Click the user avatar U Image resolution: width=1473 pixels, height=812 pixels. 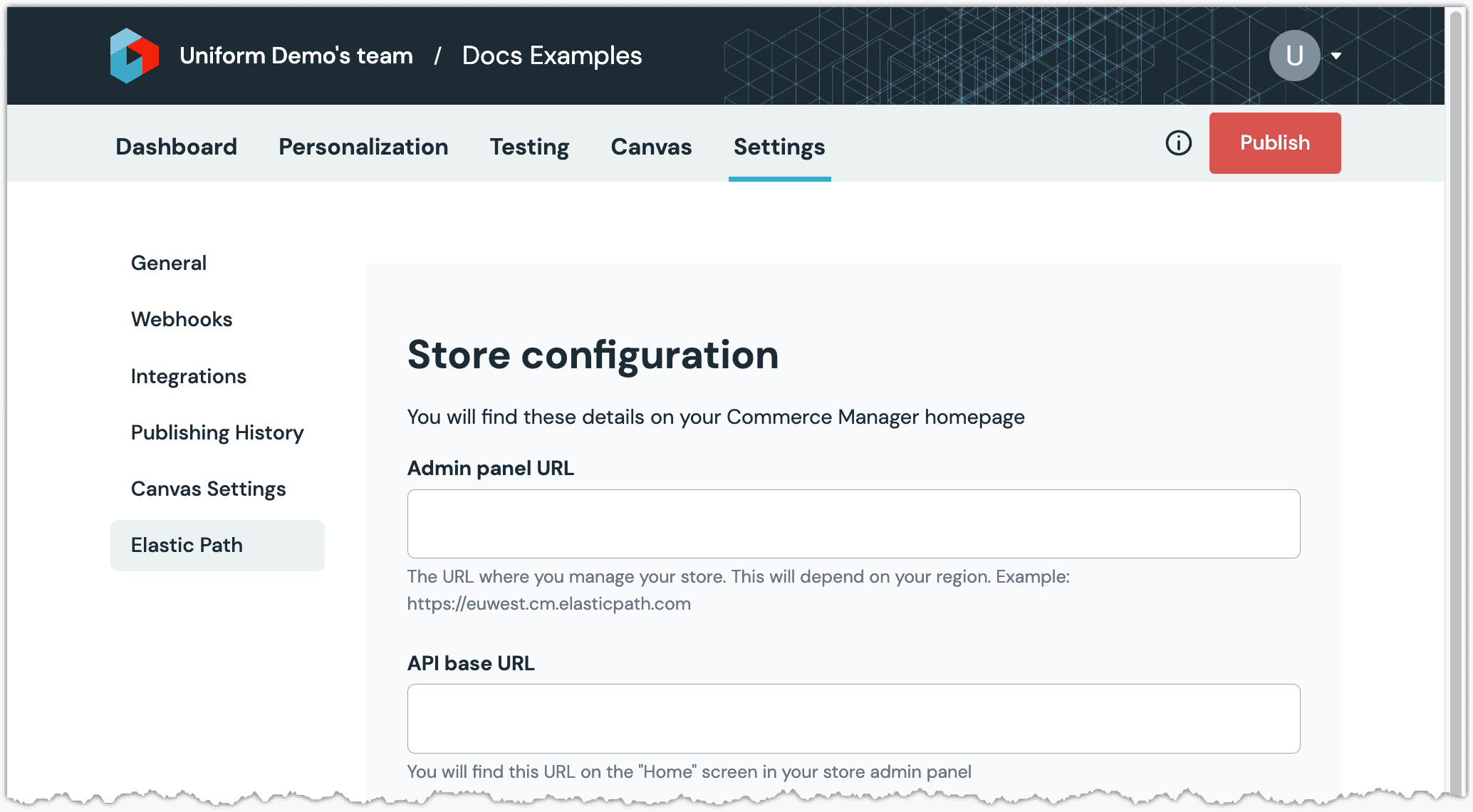[1294, 56]
